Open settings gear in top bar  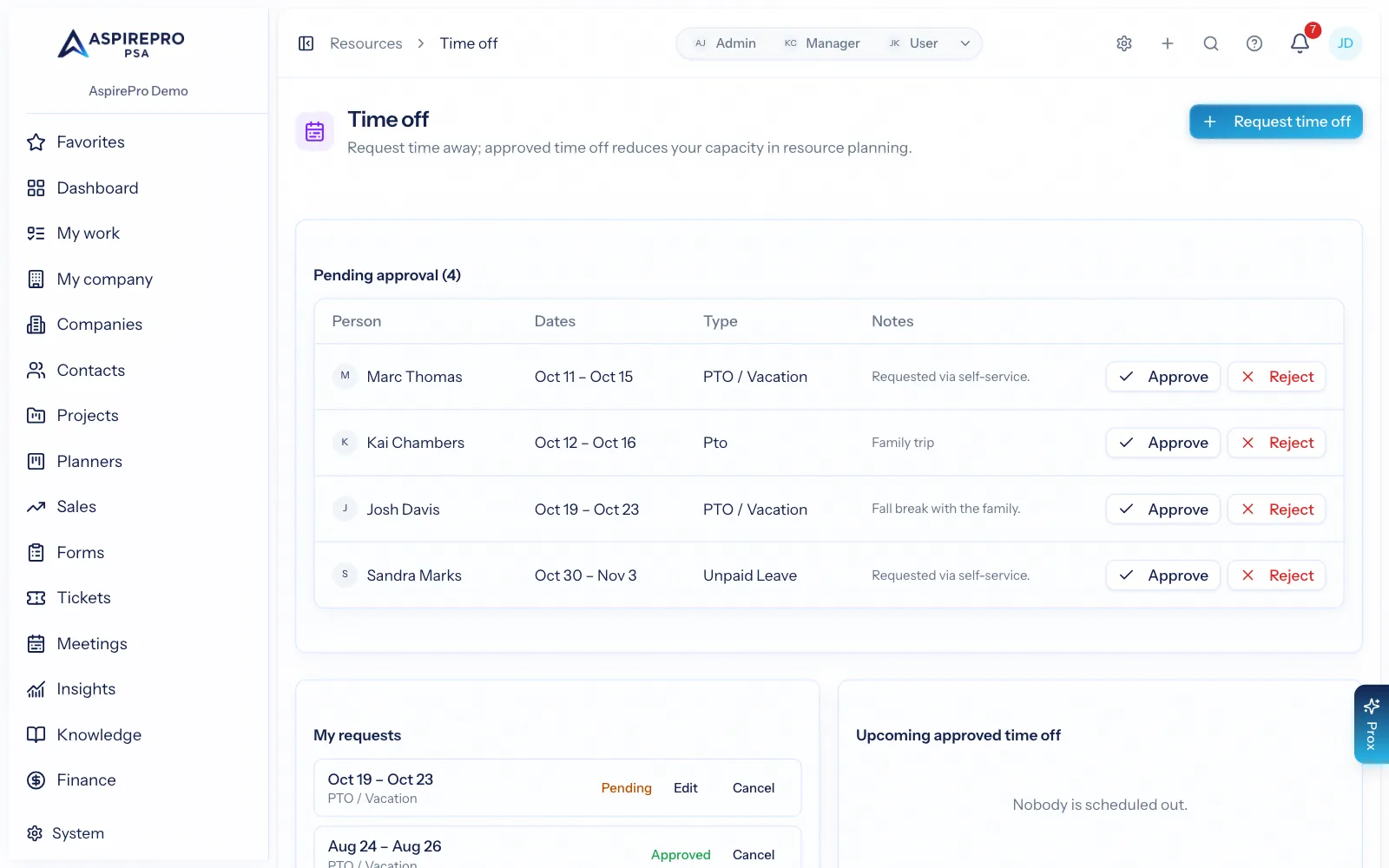click(x=1124, y=43)
